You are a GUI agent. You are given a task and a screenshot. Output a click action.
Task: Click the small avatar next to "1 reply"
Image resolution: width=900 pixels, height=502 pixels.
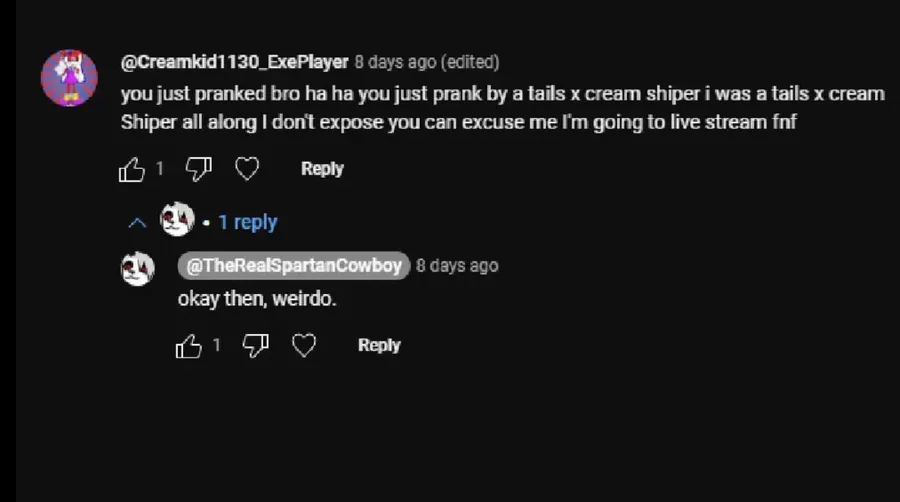point(177,219)
